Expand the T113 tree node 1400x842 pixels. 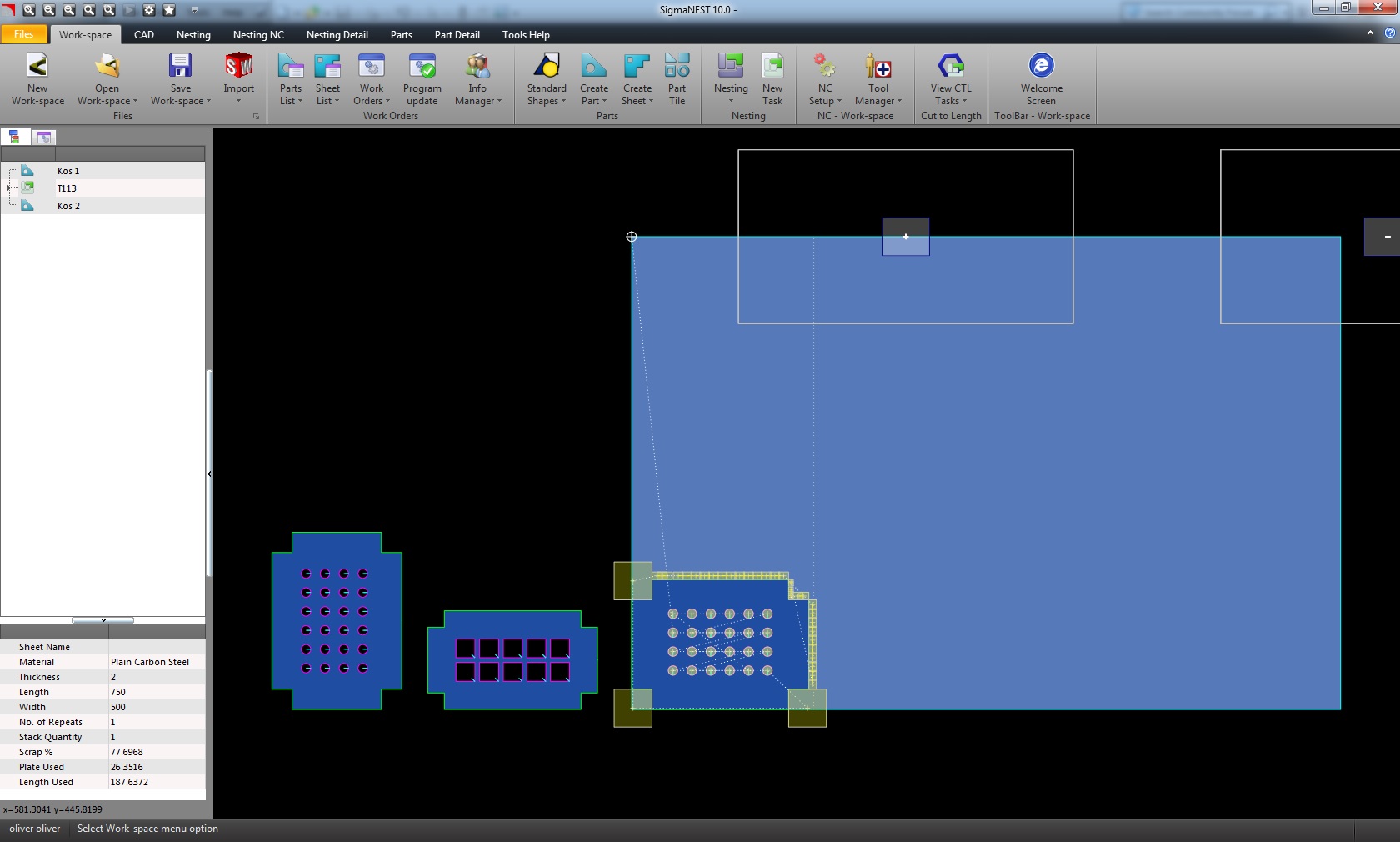pyautogui.click(x=9, y=188)
